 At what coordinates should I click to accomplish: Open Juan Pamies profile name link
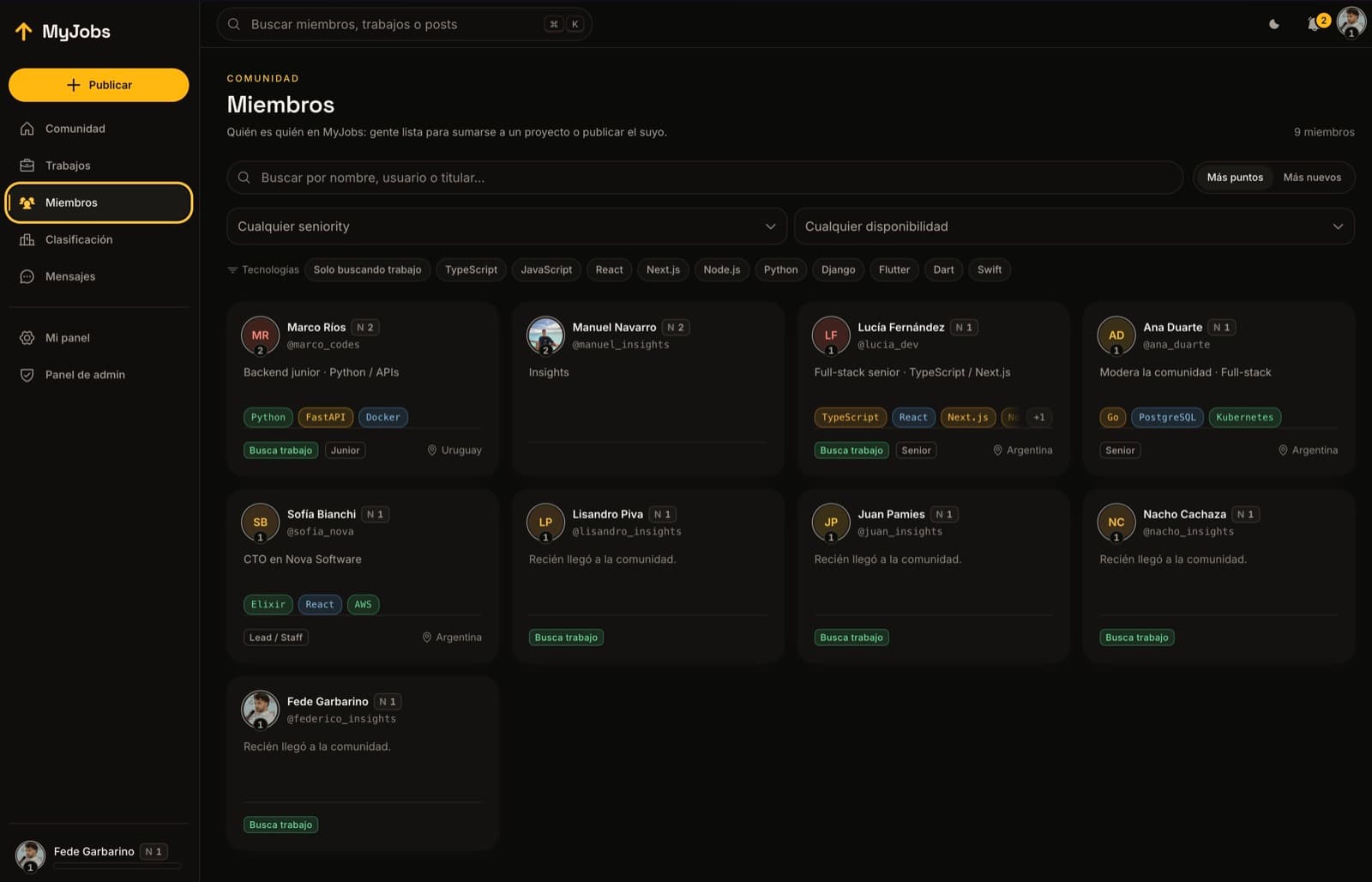[x=891, y=515]
